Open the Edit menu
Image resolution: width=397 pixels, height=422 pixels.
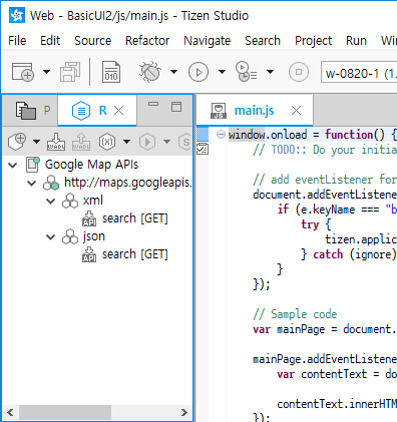coord(50,41)
